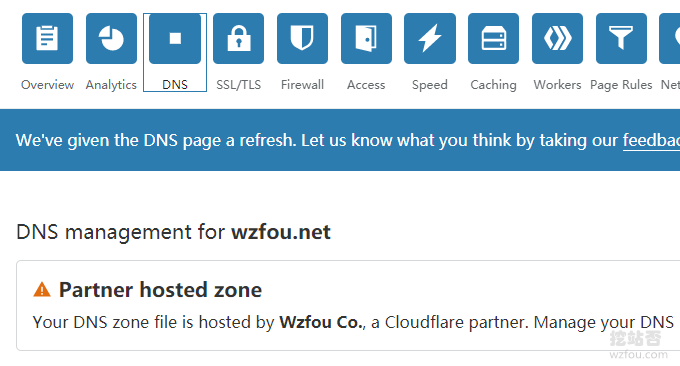Open the SSL/TLS padlock icon

(x=239, y=39)
